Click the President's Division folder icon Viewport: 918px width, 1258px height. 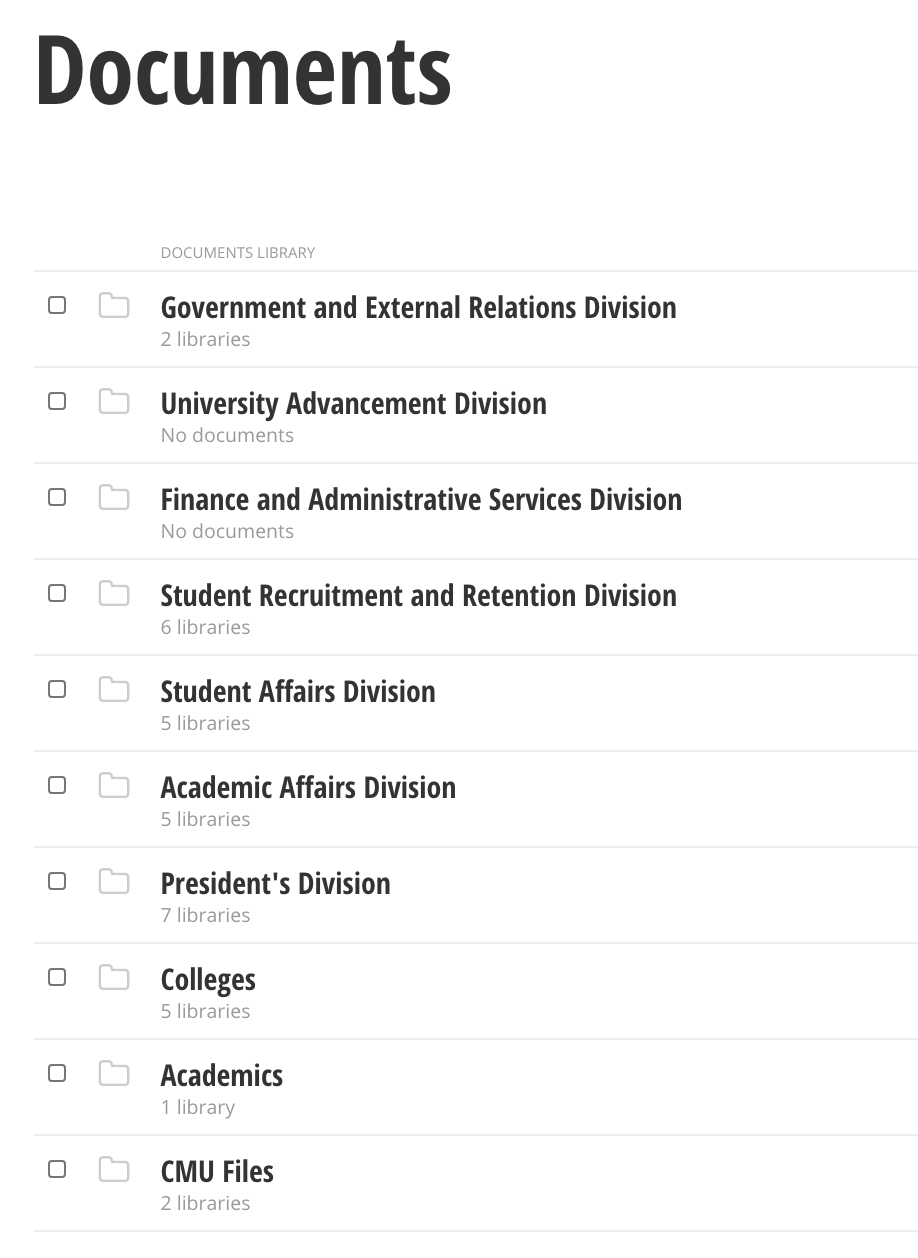[114, 882]
